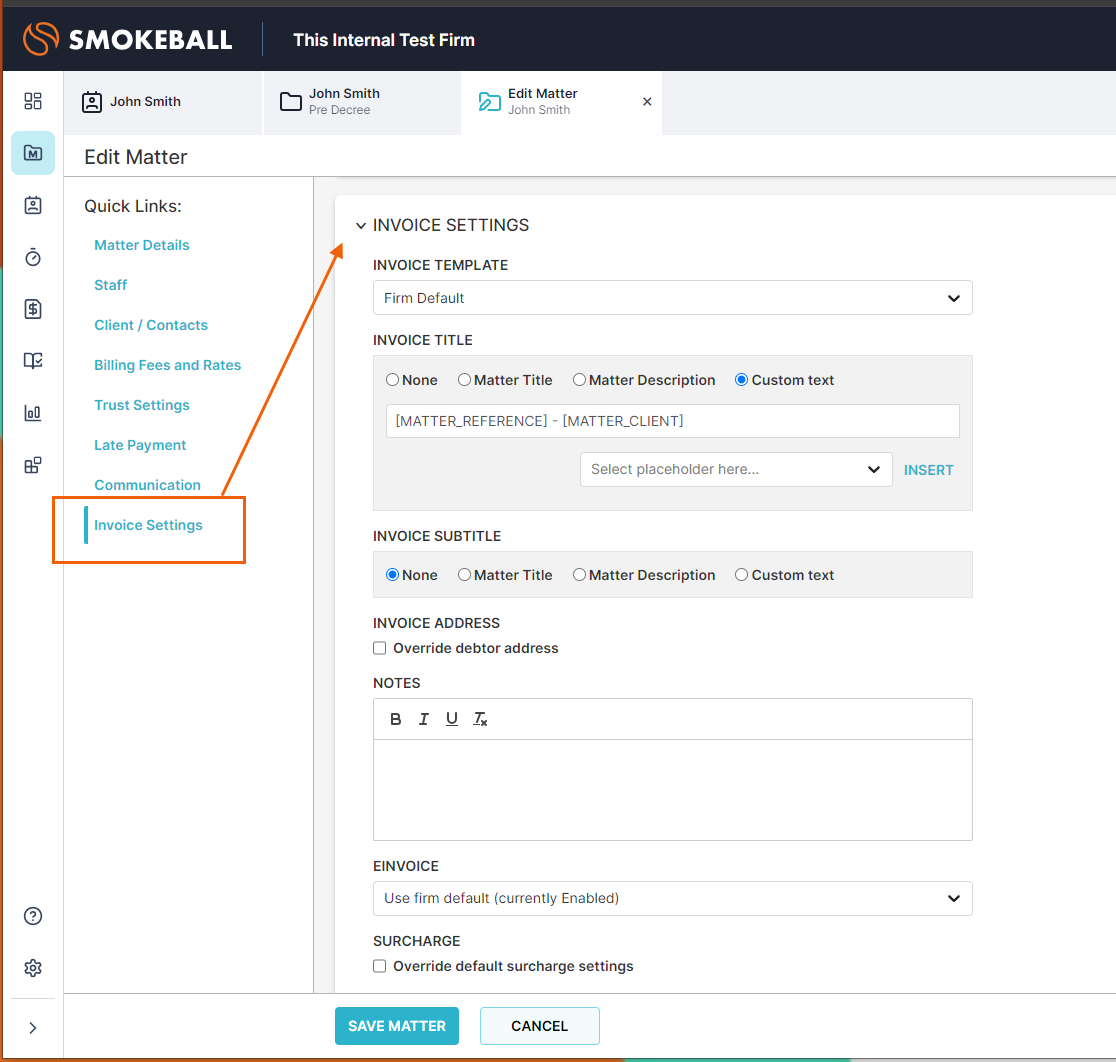The height and width of the screenshot is (1062, 1116).
Task: Close the Edit Matter tab
Action: (x=647, y=102)
